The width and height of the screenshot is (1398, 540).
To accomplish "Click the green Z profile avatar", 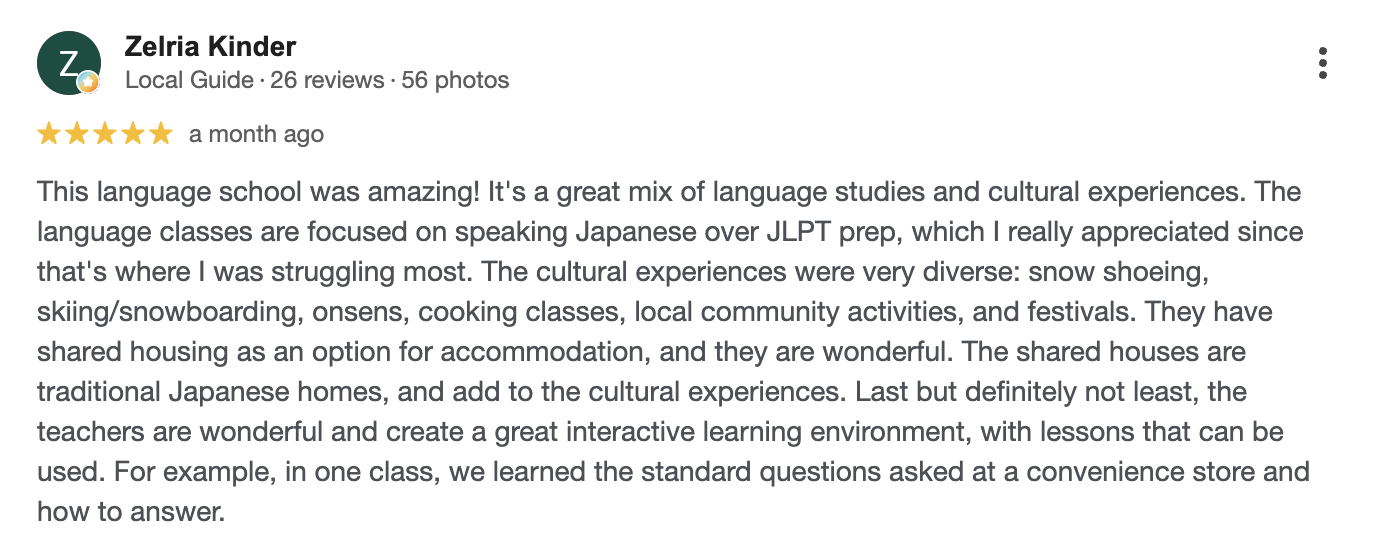I will [x=67, y=62].
